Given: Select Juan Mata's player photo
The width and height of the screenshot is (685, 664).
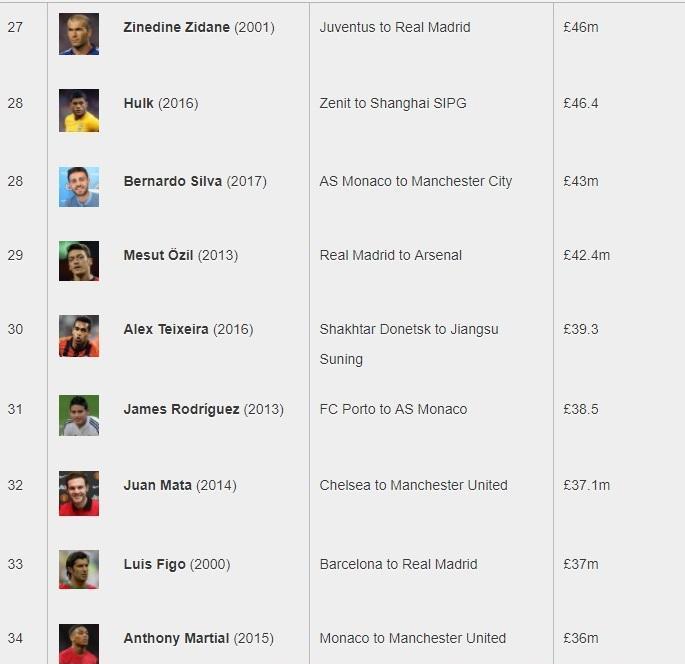Looking at the screenshot, I should tap(79, 493).
